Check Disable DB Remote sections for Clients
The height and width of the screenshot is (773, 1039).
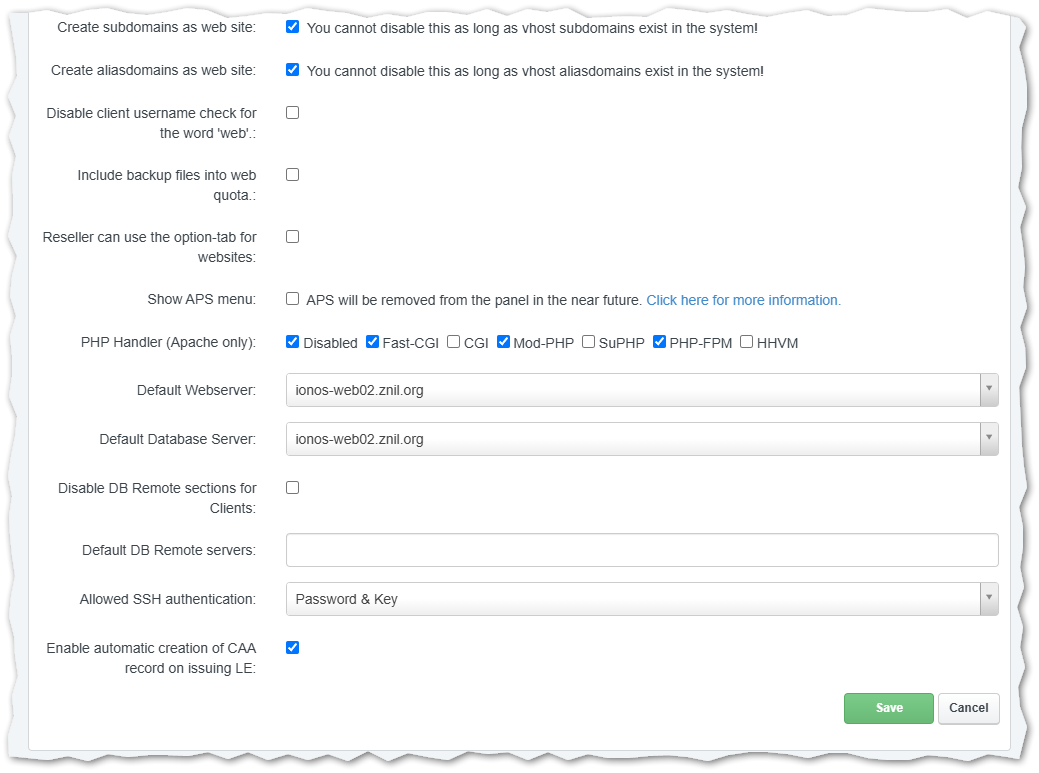[x=292, y=487]
